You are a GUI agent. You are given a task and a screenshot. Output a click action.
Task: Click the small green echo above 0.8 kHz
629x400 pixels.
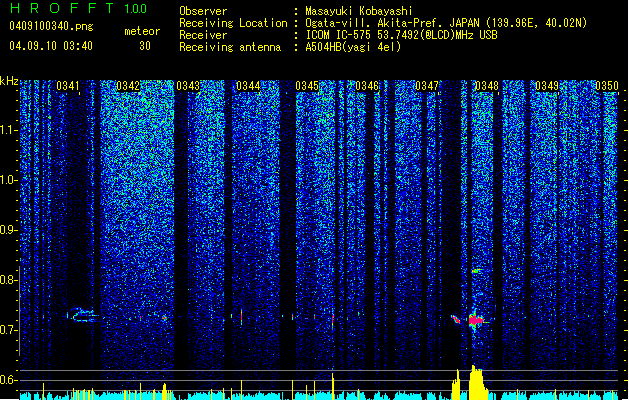[x=476, y=271]
